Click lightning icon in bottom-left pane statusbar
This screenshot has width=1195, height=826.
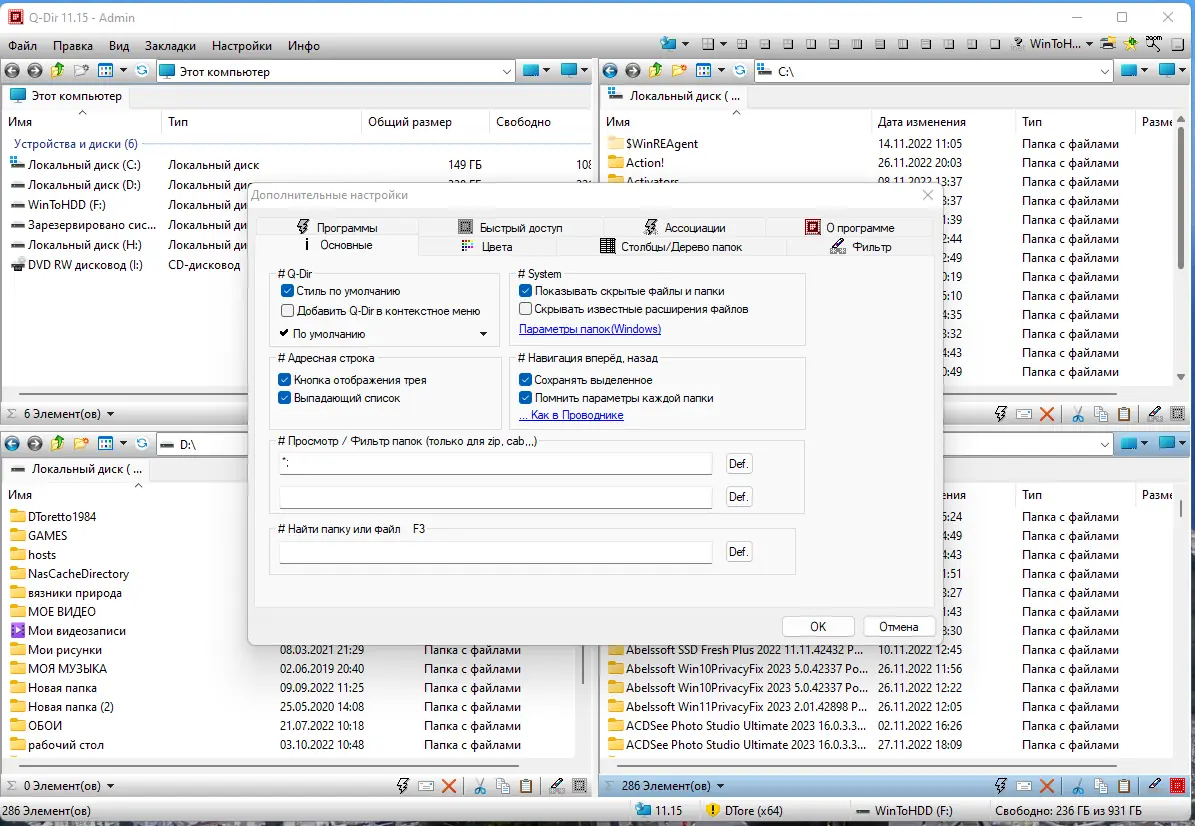402,786
